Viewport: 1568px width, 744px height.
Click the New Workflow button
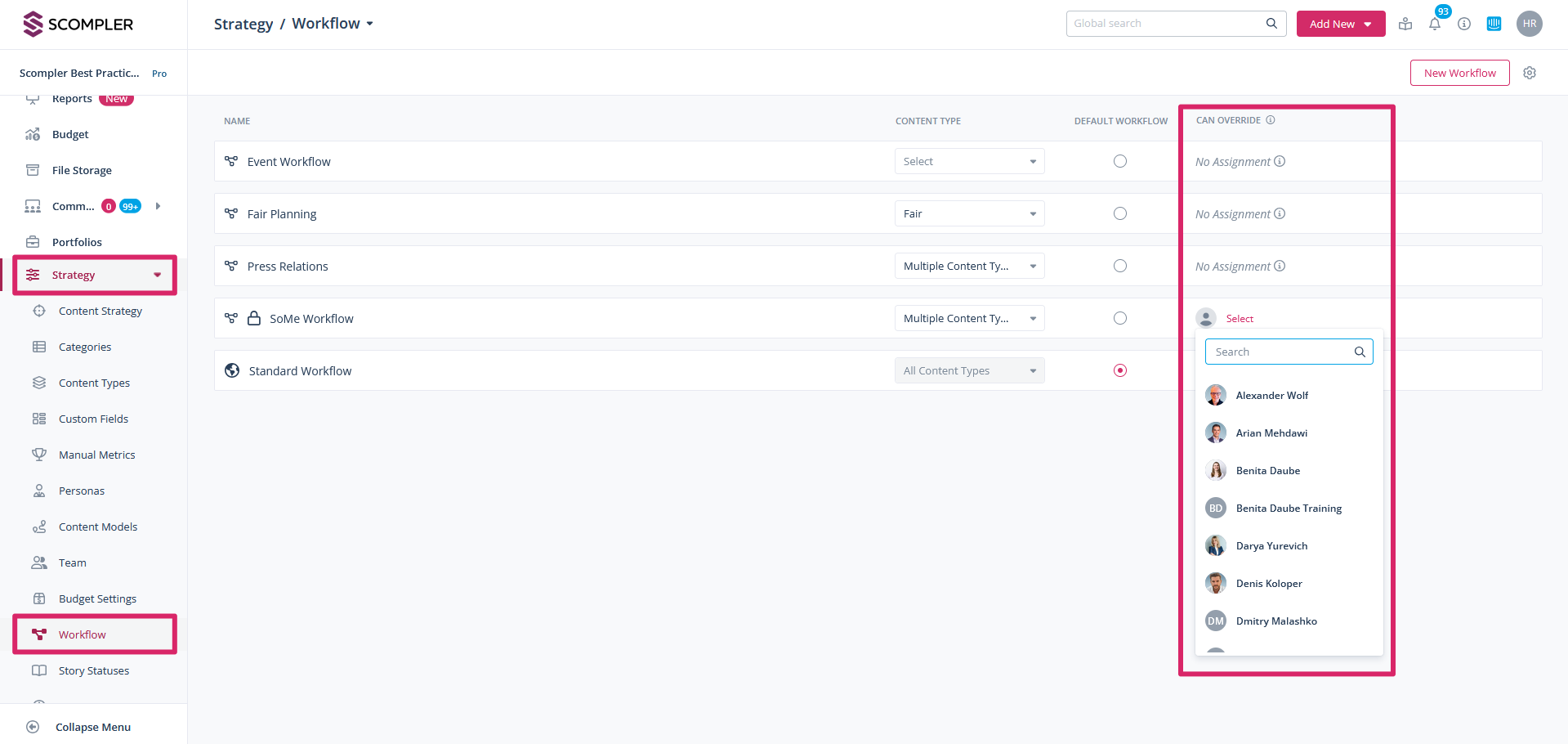coord(1459,73)
